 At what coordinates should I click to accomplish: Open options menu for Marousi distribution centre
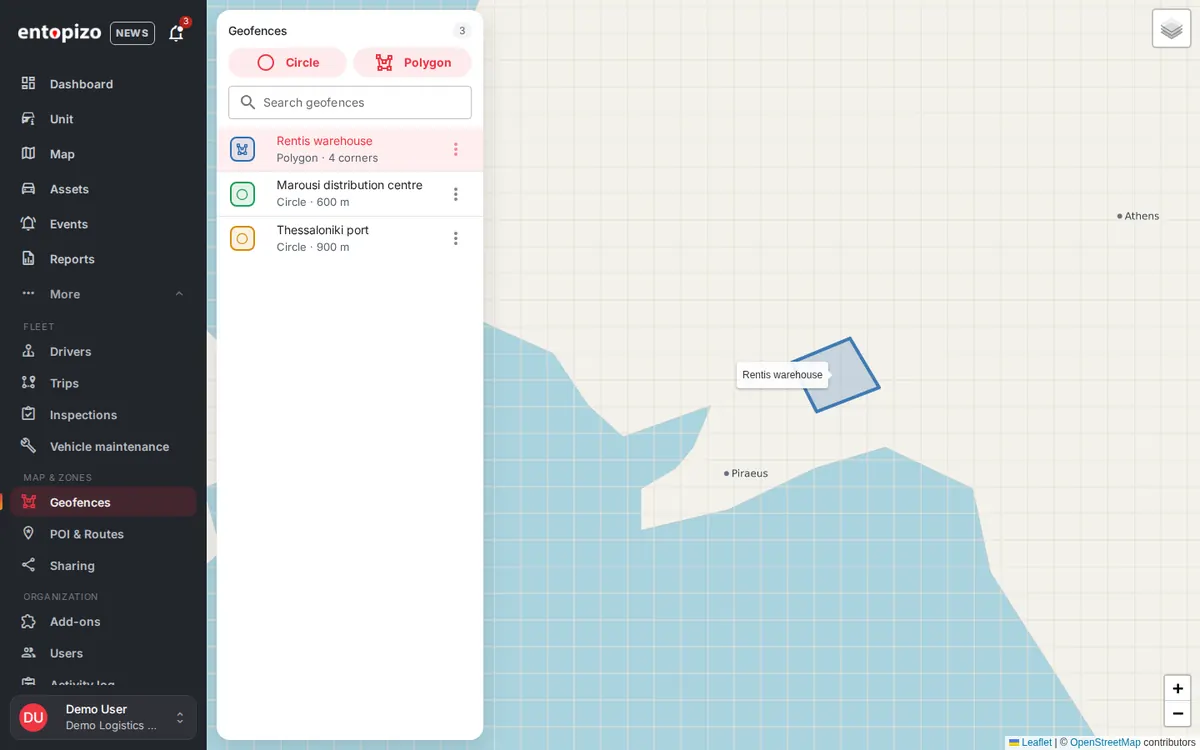point(456,194)
